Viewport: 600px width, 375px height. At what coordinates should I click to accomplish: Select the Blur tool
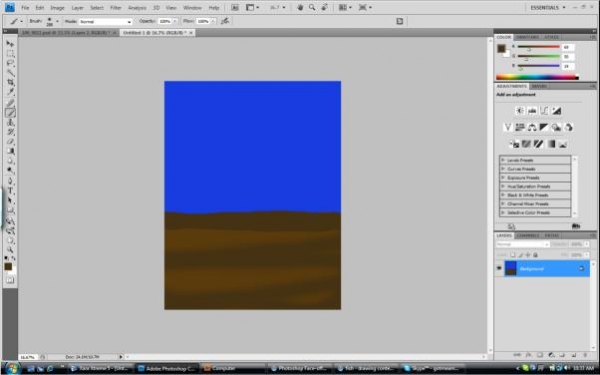(x=10, y=161)
